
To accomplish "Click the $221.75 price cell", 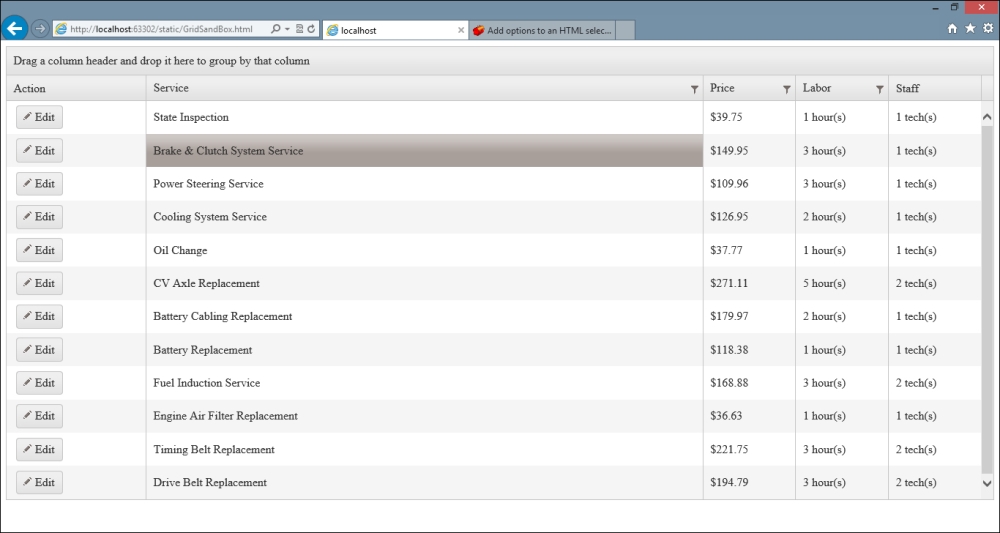I will pos(749,449).
